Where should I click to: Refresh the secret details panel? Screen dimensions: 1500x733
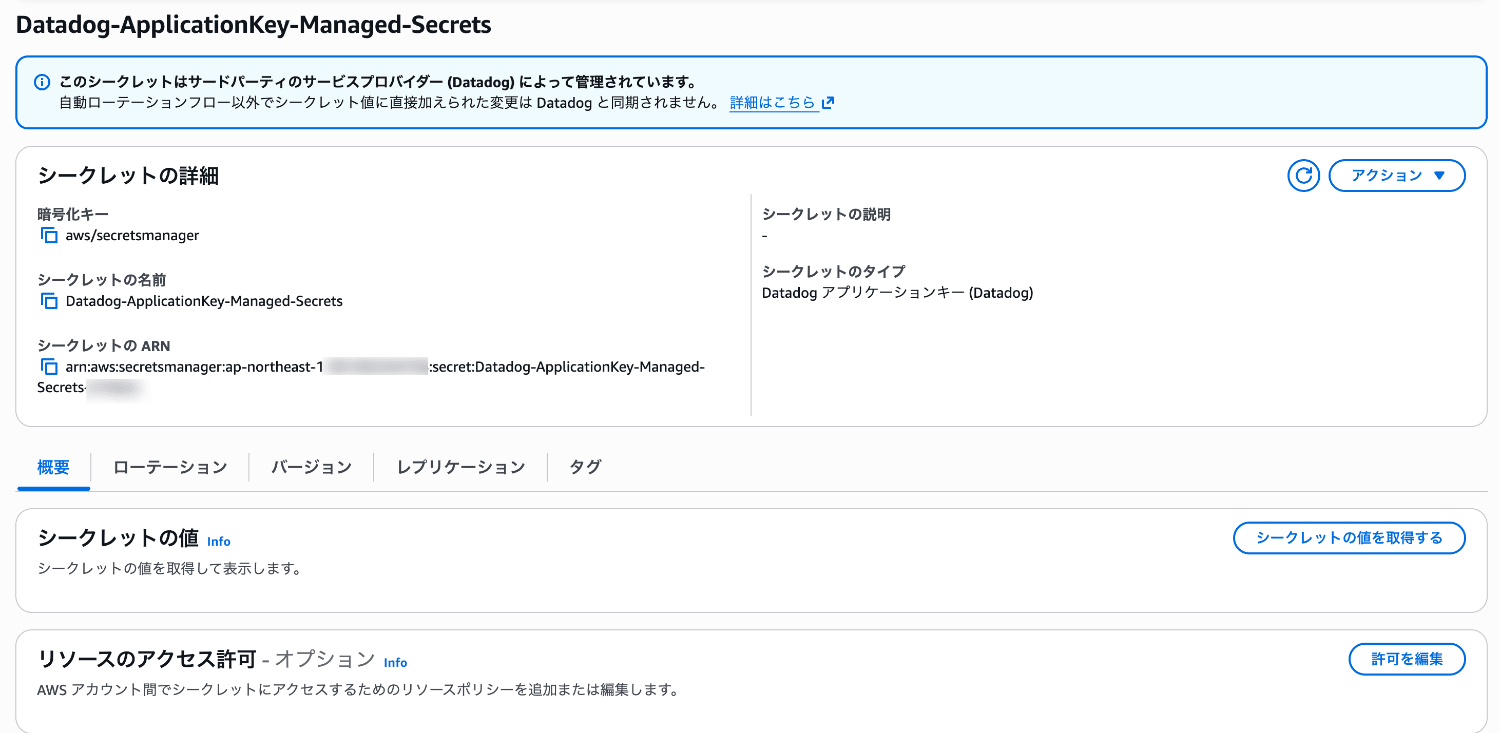tap(1304, 176)
